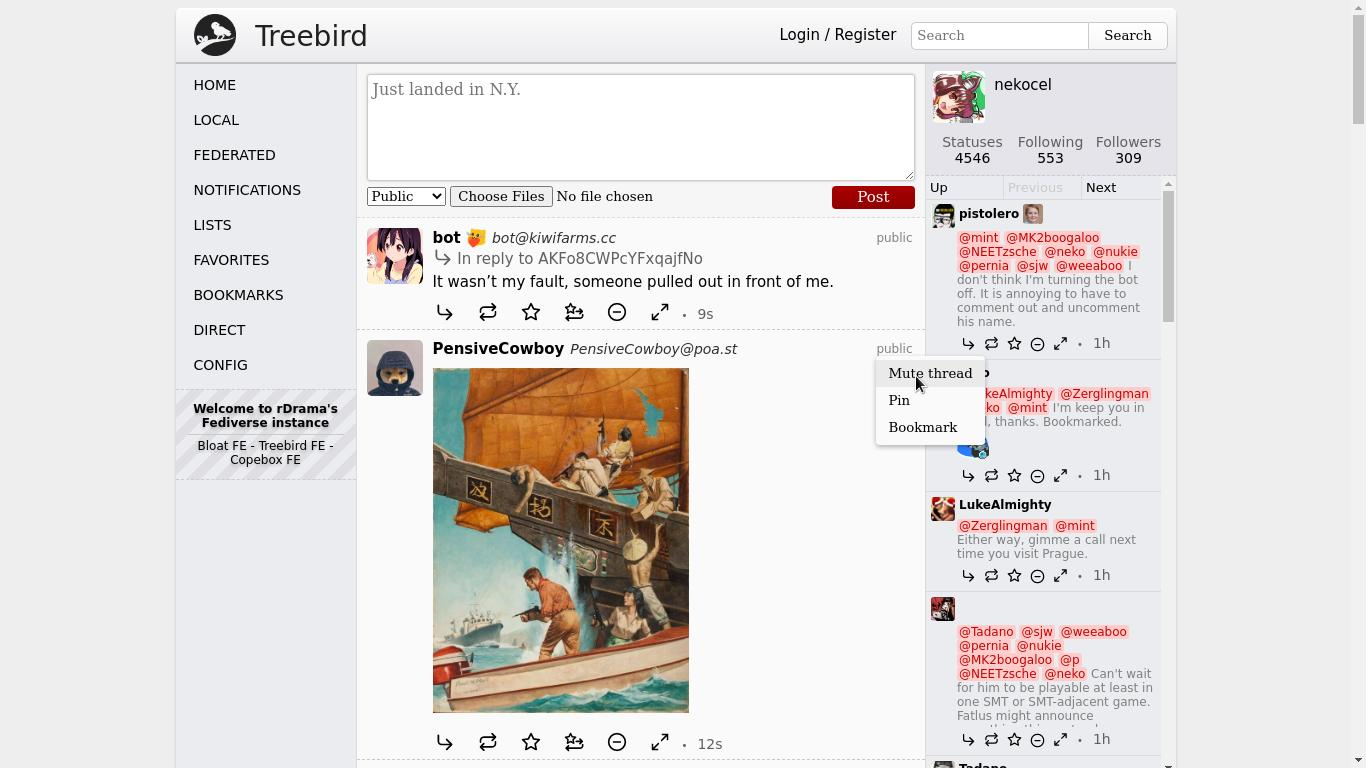Expand pistolero's sidebar post
This screenshot has width=1366, height=768.
[1060, 344]
